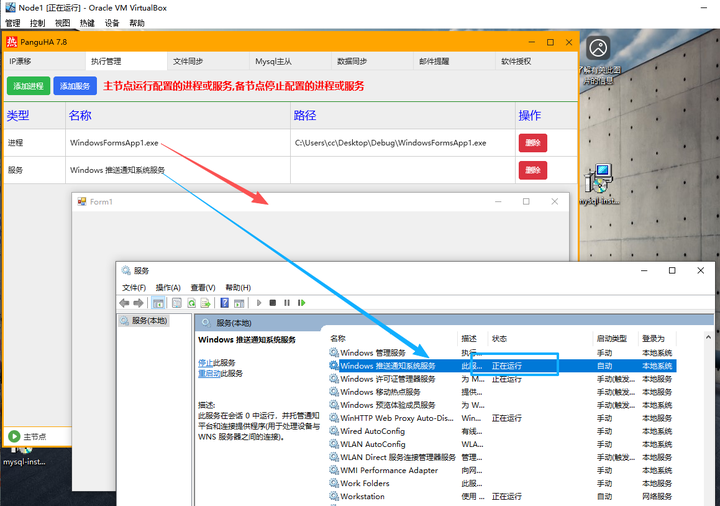Image resolution: width=720 pixels, height=506 pixels.
Task: Click the round user-picture desktop icon
Action: click(x=598, y=48)
